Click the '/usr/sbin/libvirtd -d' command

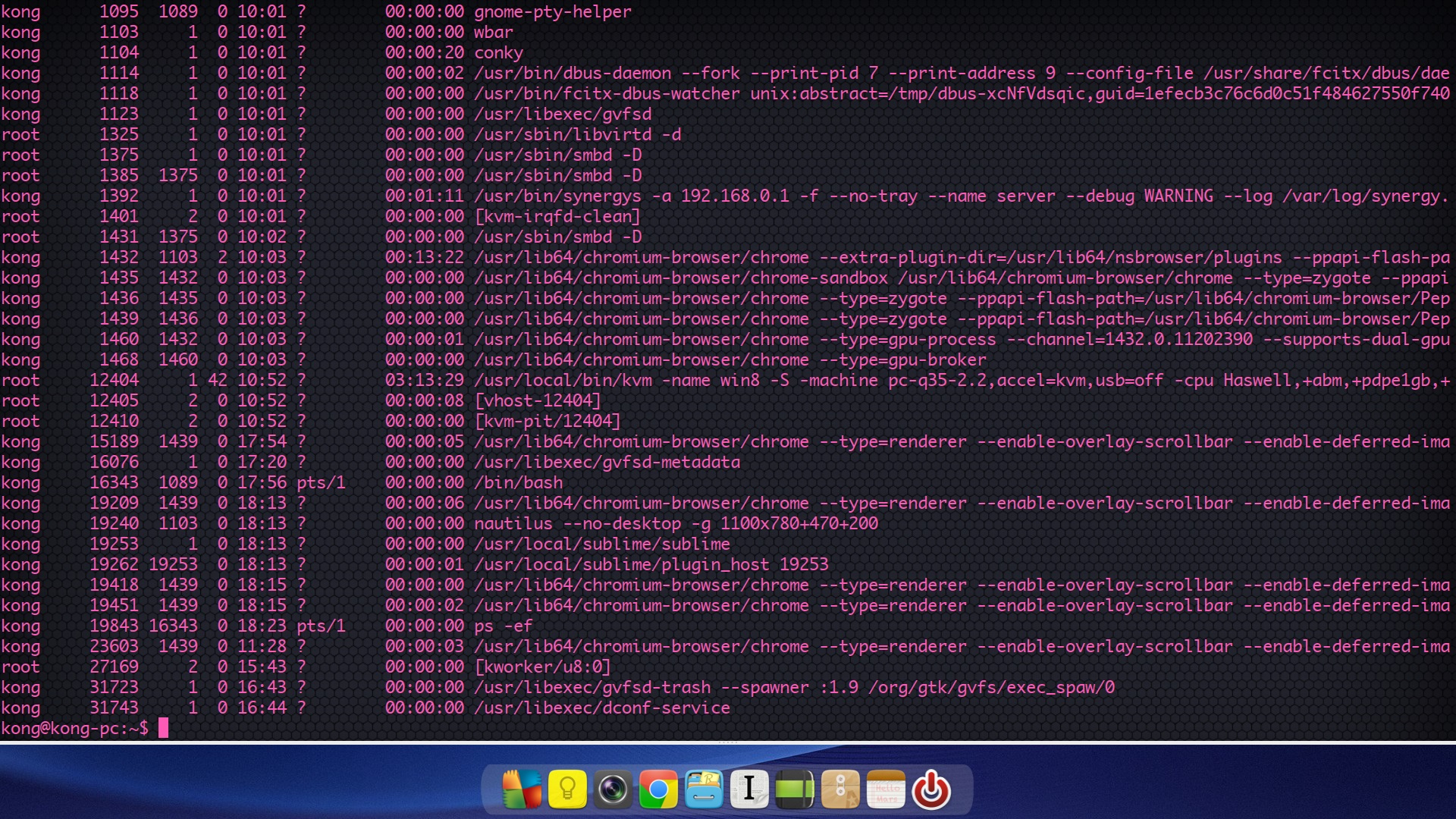pyautogui.click(x=578, y=134)
